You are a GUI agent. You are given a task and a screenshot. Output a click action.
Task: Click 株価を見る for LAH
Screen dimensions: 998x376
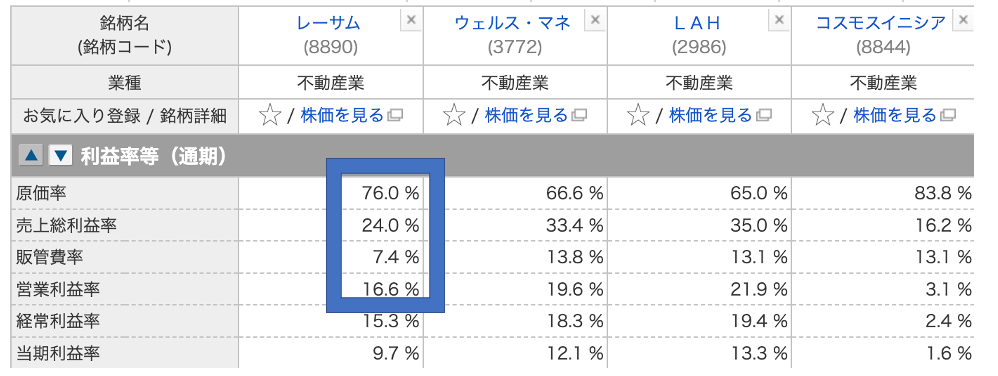[711, 116]
